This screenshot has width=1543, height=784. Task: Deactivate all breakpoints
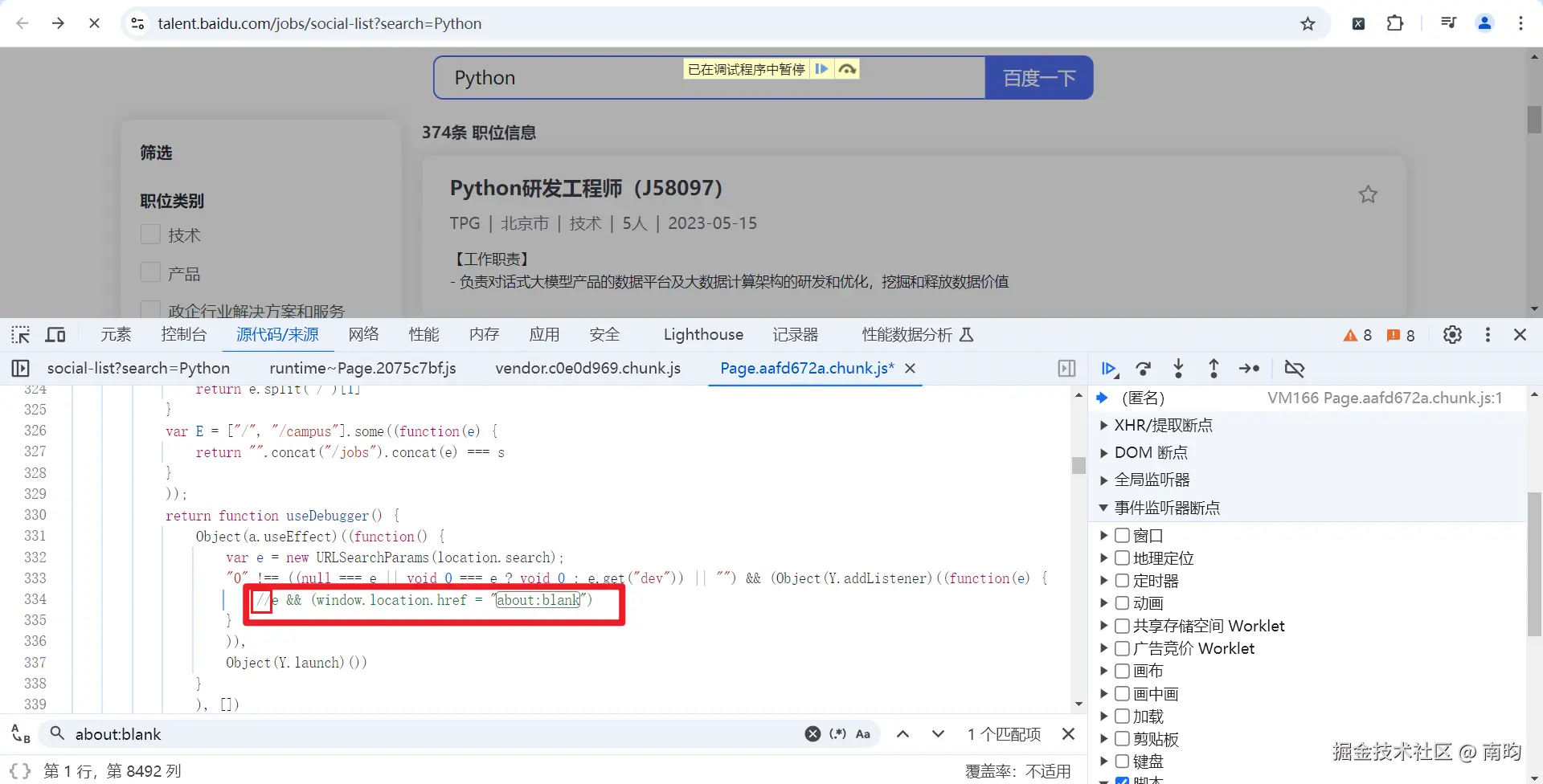click(x=1295, y=369)
